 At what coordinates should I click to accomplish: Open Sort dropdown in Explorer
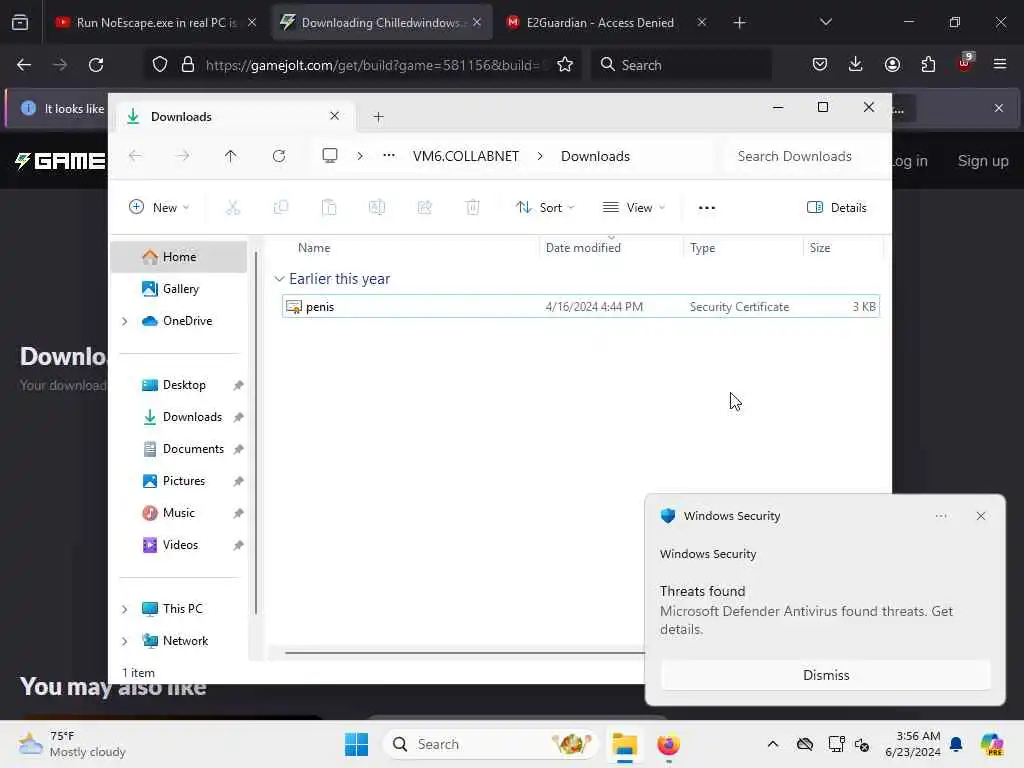545,208
